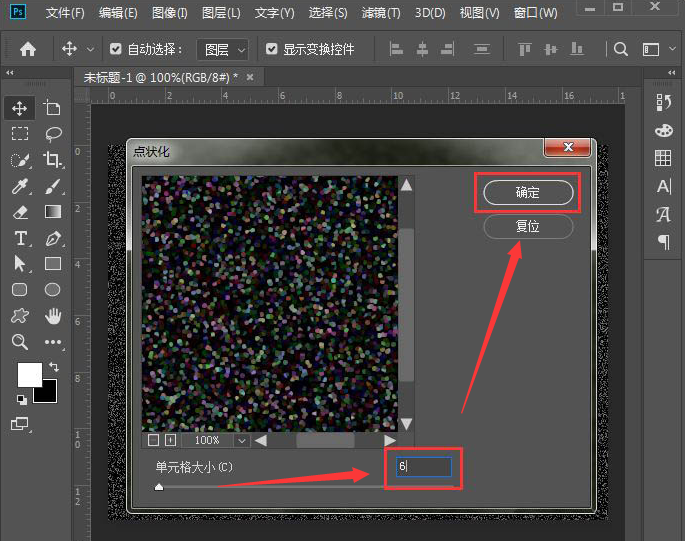Click the cell size input field
The width and height of the screenshot is (685, 541).
[x=424, y=467]
